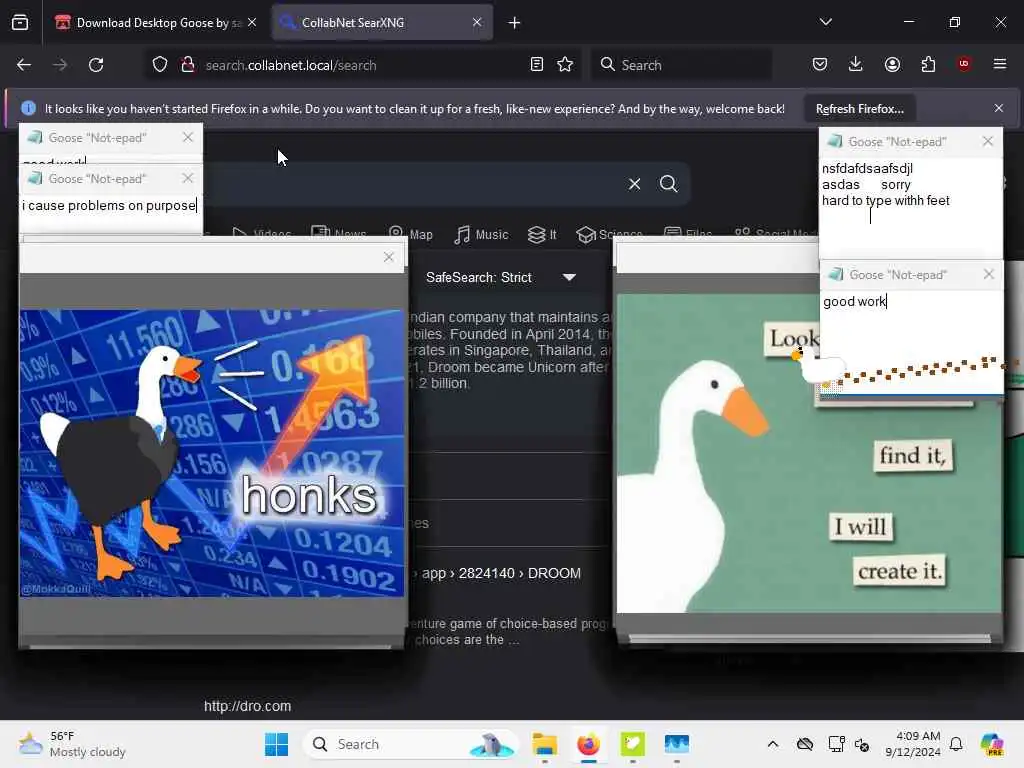
Task: Click the honks goose meme image
Action: (212, 453)
